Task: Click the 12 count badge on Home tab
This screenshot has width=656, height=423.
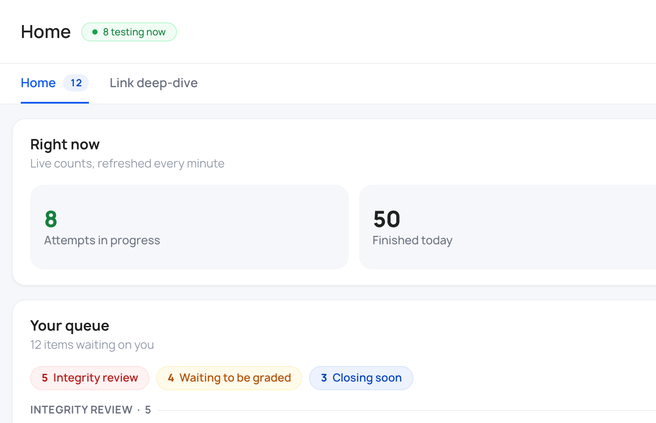Action: coord(76,83)
